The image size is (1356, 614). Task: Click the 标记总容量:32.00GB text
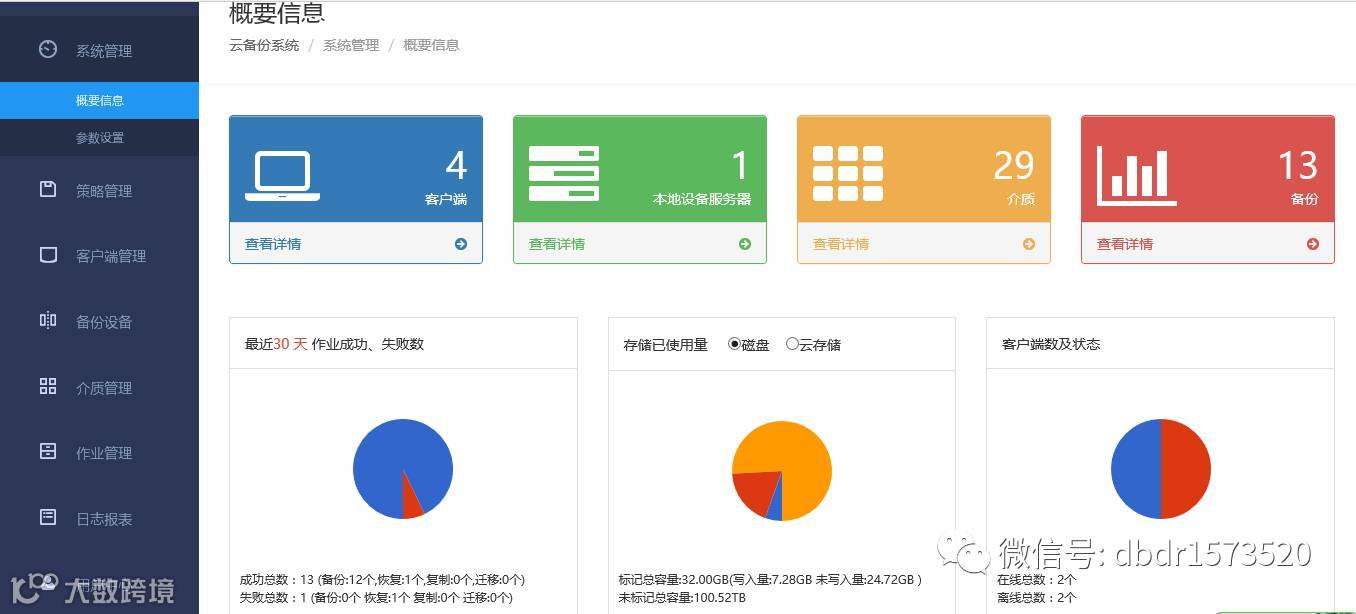click(770, 580)
